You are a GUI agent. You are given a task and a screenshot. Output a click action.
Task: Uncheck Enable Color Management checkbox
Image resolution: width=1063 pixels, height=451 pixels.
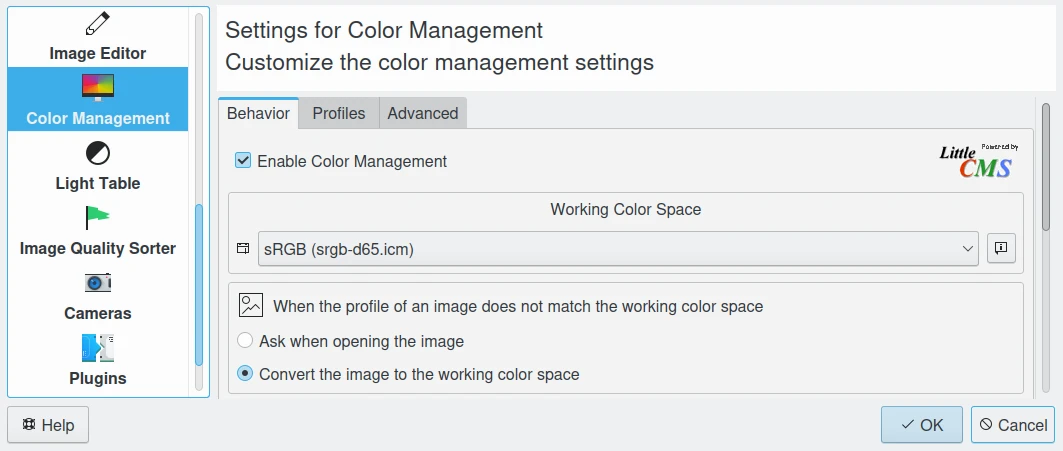click(243, 161)
